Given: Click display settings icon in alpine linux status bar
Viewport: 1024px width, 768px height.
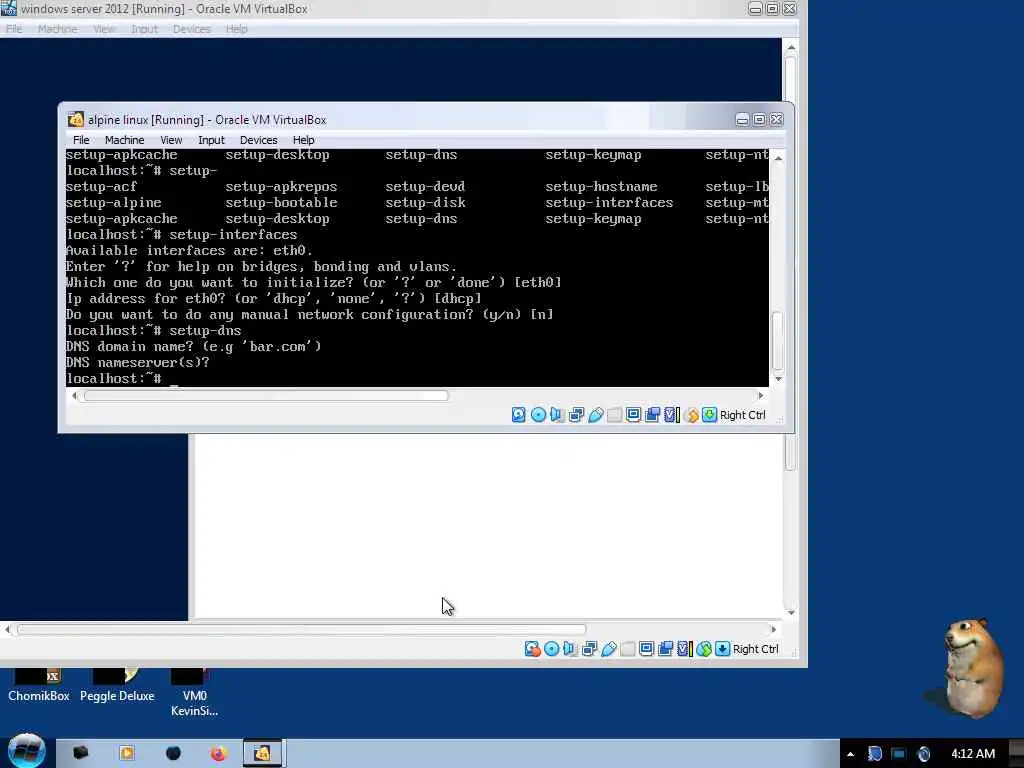Looking at the screenshot, I should (x=633, y=415).
